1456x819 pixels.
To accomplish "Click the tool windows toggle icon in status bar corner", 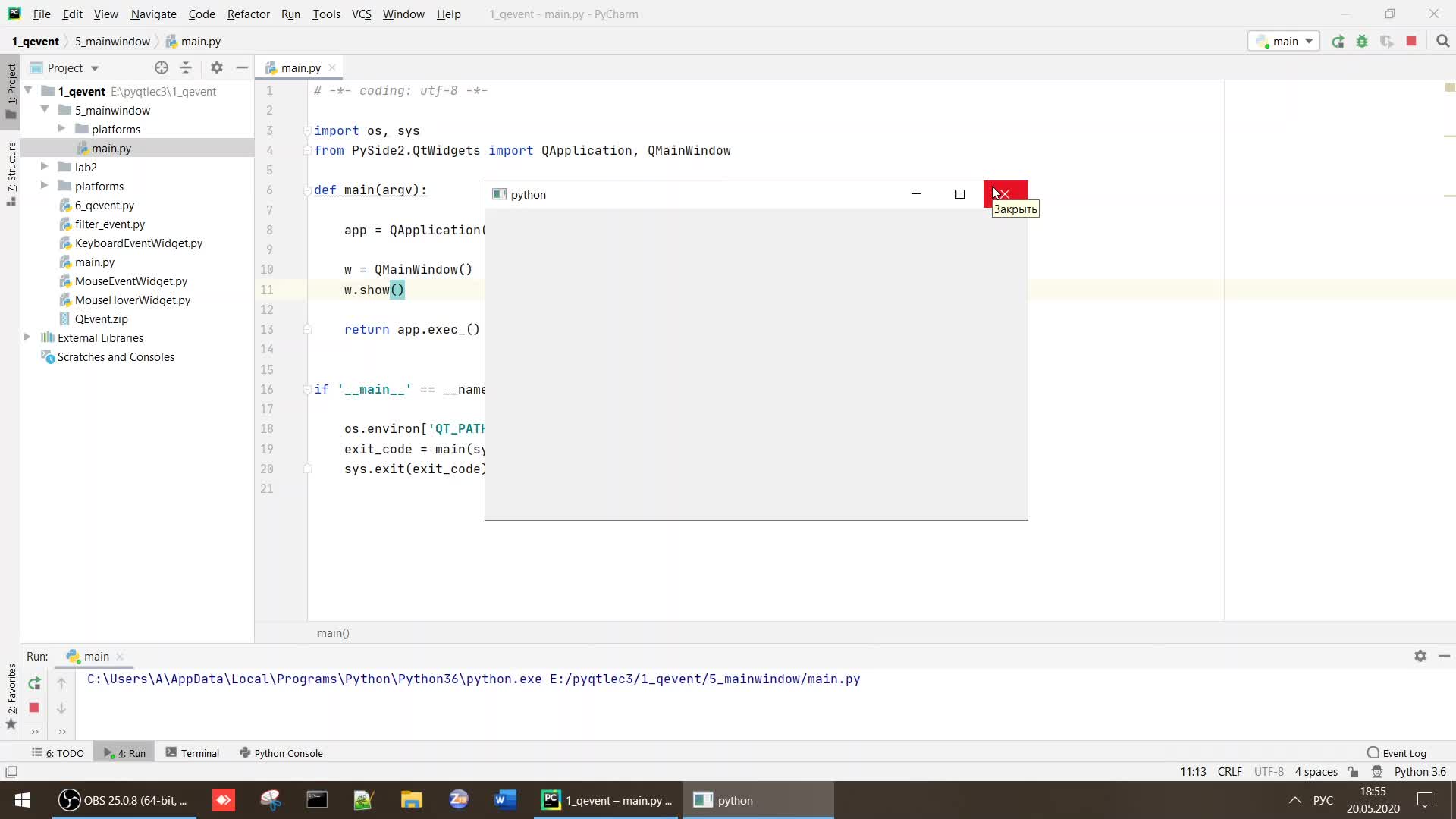I will [11, 772].
